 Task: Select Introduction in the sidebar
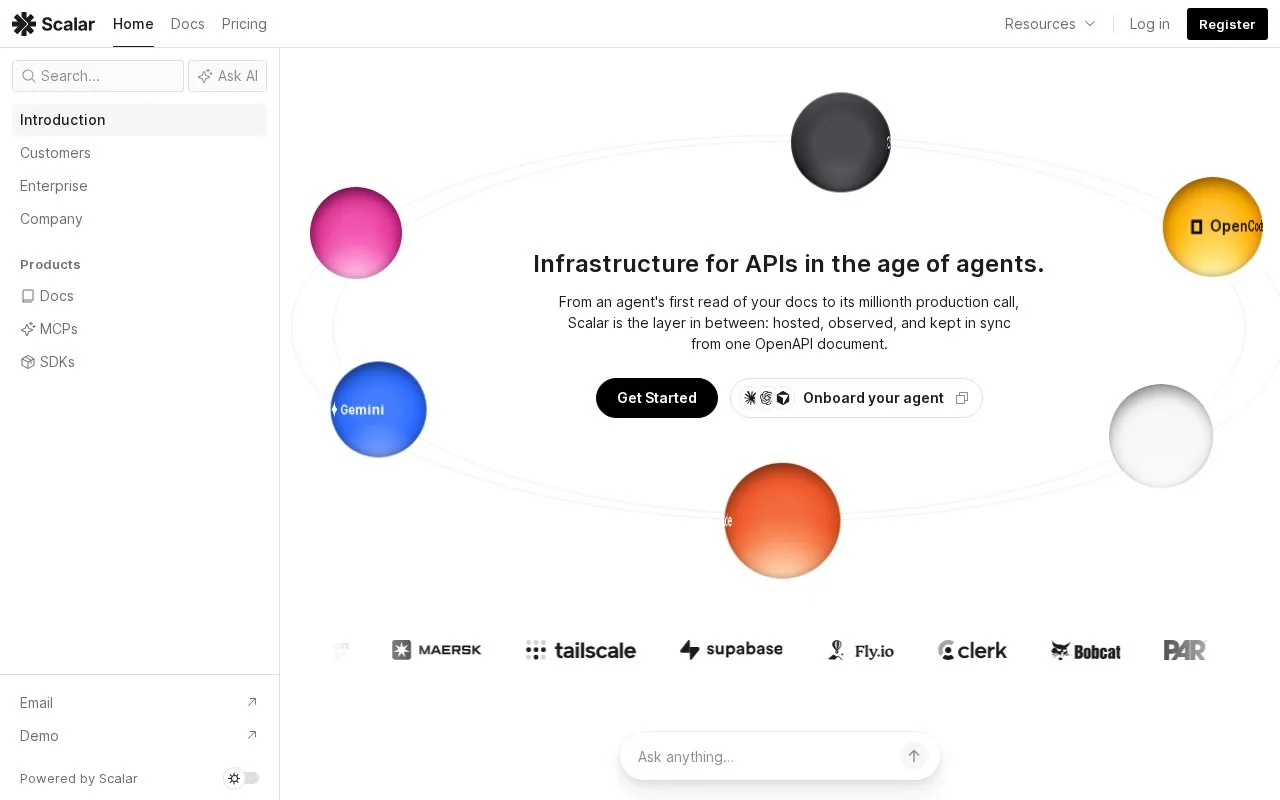139,120
